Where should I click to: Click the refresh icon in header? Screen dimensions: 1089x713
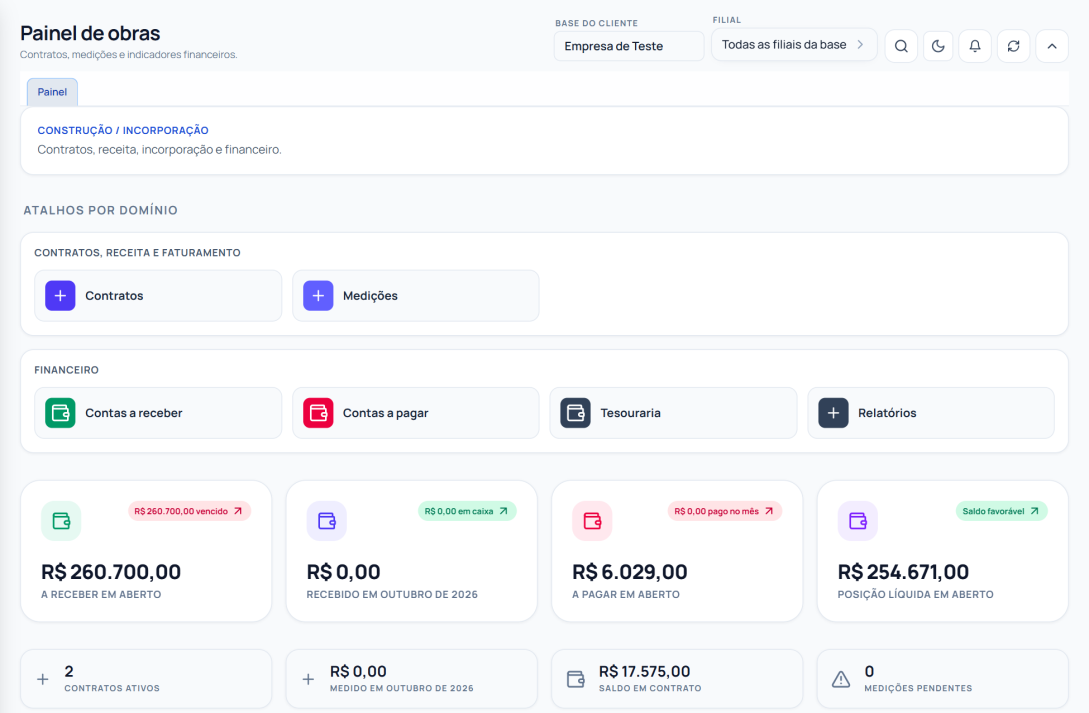(1013, 46)
